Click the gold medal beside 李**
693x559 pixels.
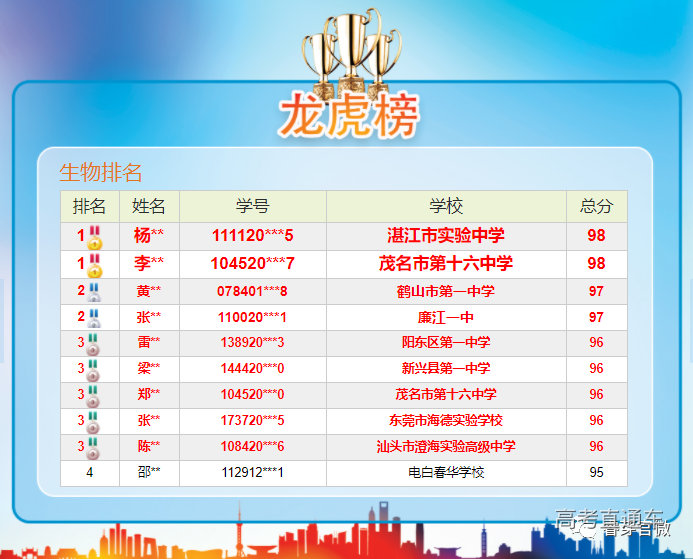[95, 265]
